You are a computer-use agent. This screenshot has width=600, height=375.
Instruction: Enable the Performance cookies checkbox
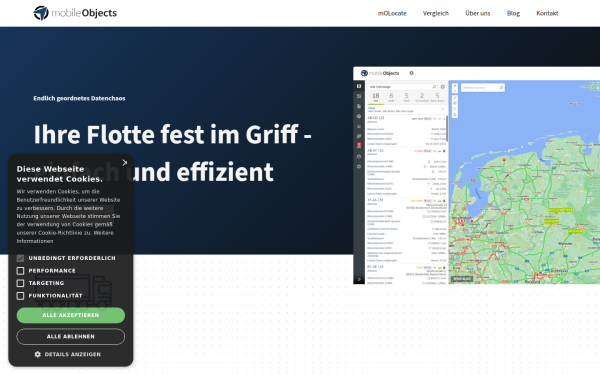pos(20,271)
